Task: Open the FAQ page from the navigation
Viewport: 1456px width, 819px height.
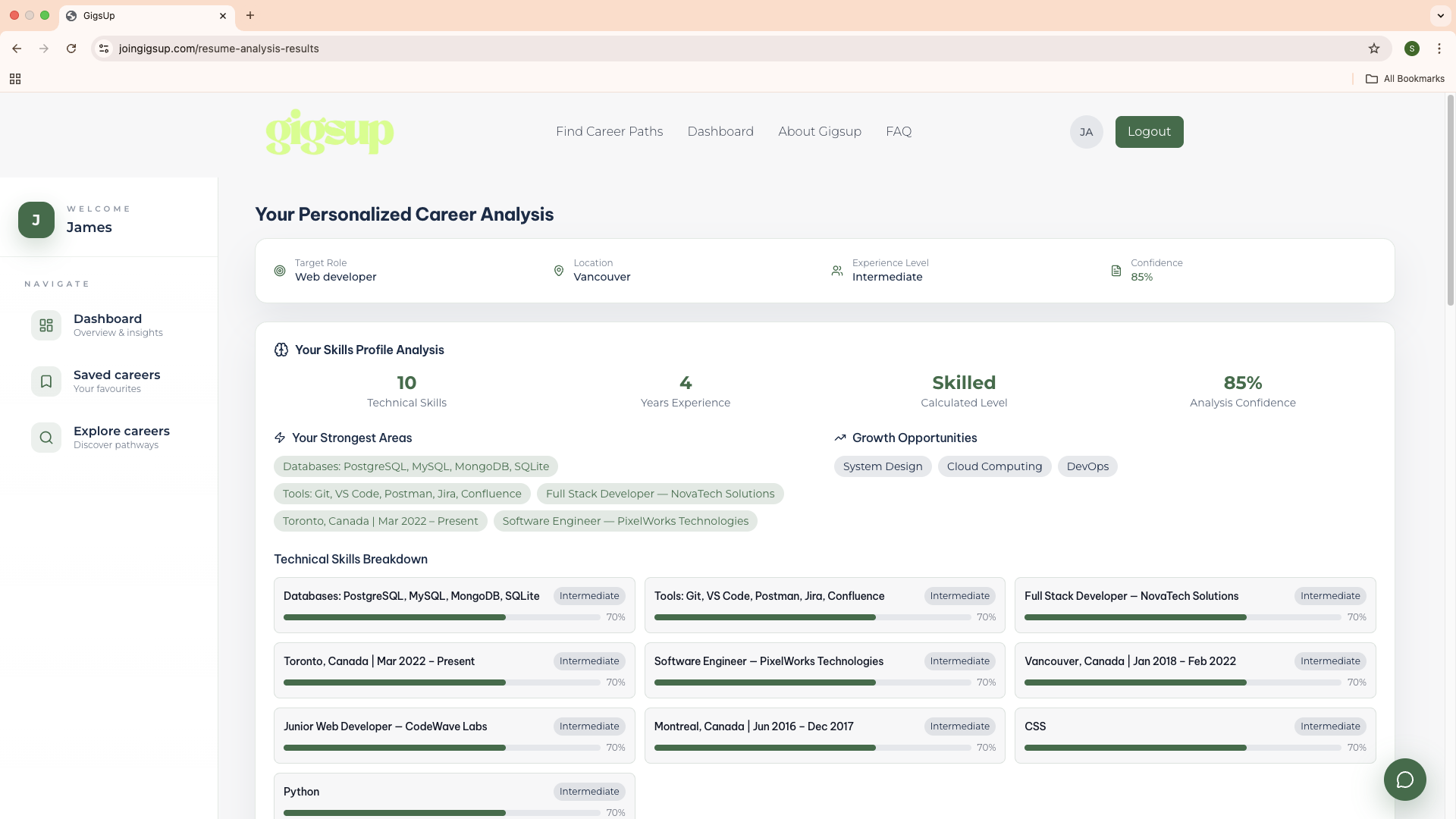Action: 898,131
